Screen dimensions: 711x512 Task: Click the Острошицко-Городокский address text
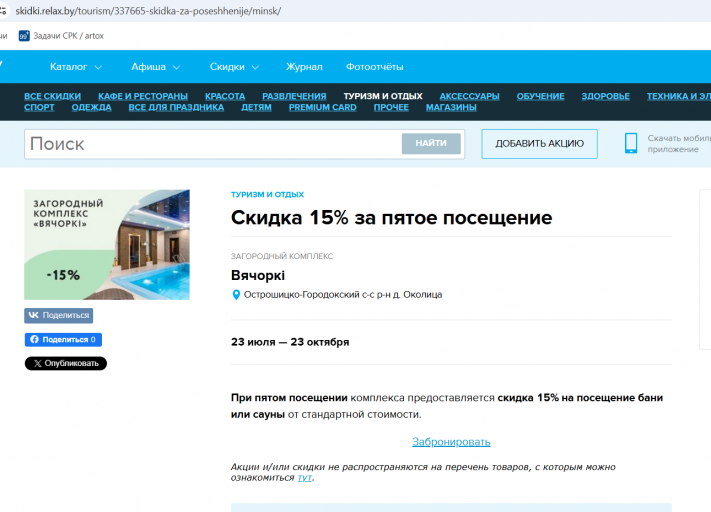tap(343, 295)
